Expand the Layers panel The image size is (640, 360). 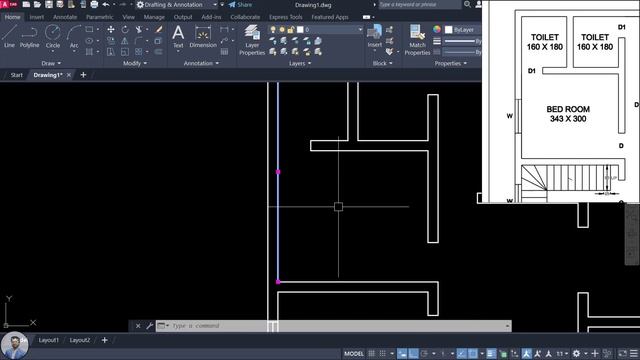(x=300, y=63)
